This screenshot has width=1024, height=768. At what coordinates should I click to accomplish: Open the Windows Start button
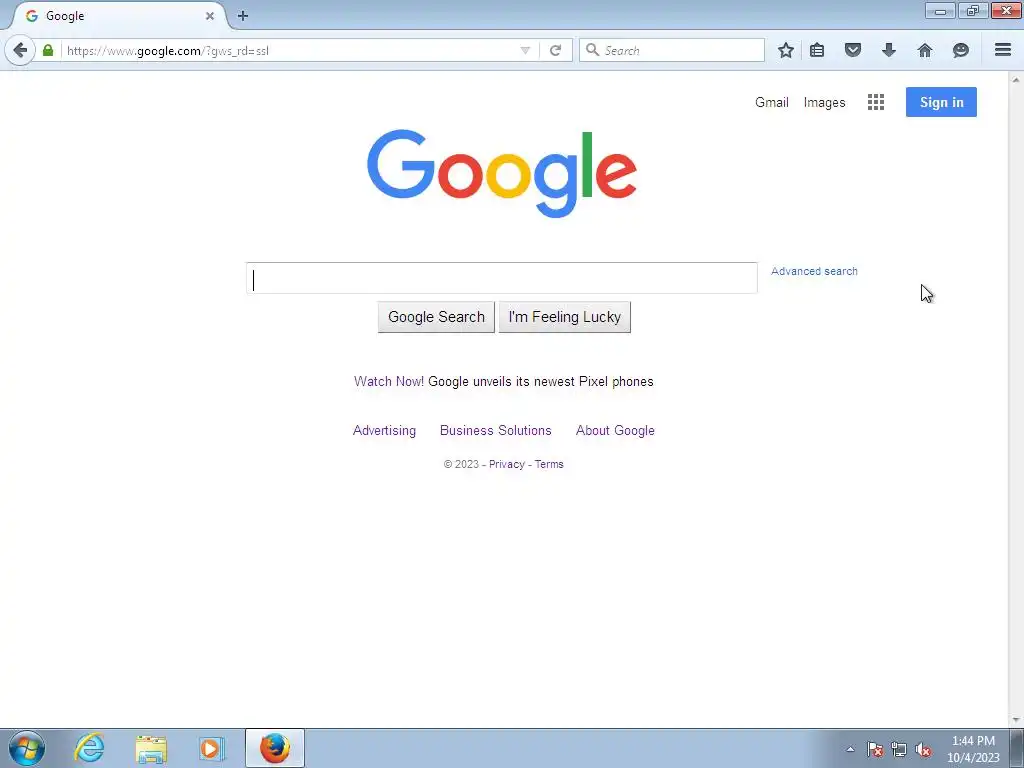pos(27,748)
